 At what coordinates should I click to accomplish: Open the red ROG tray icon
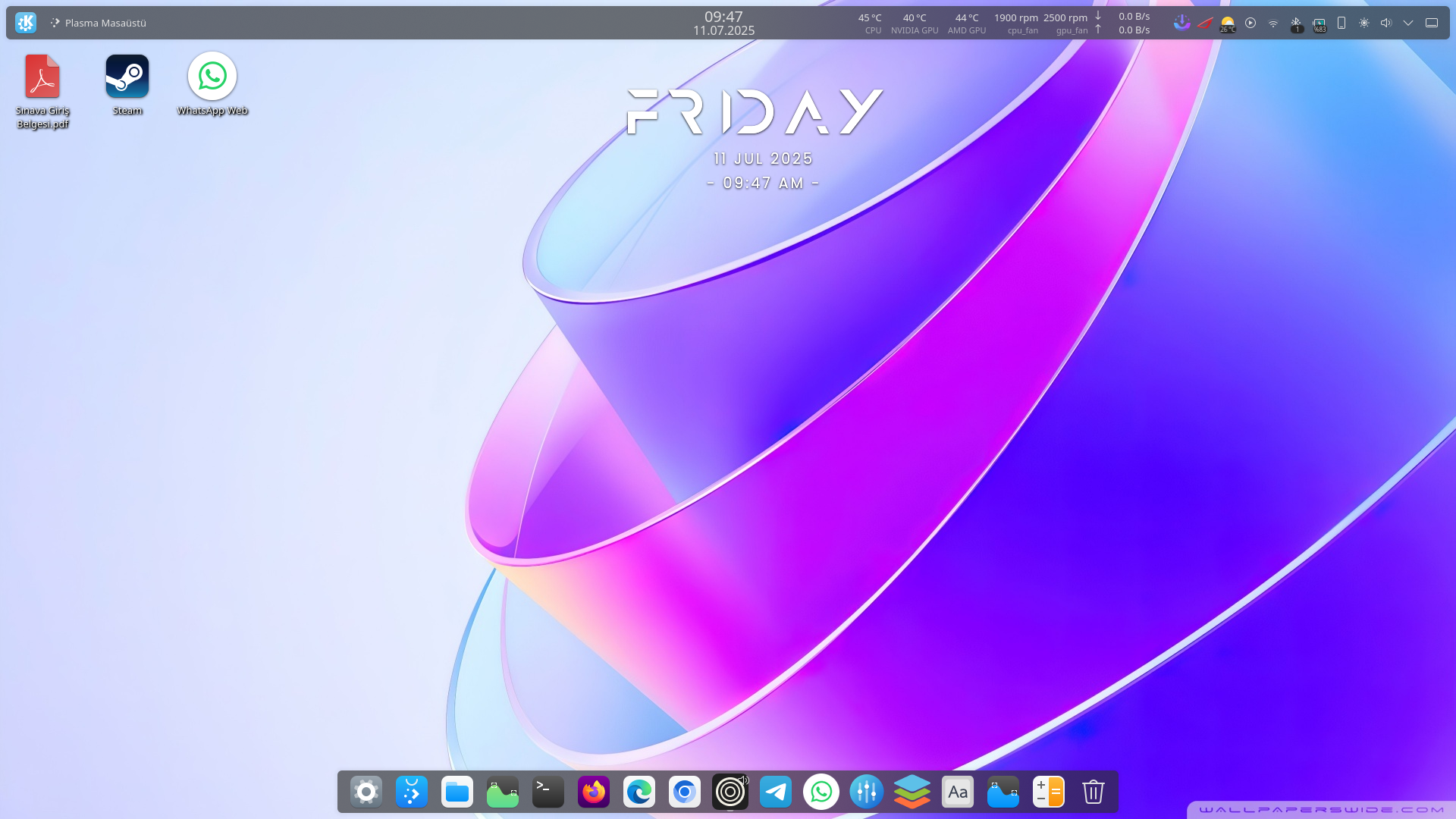click(x=1205, y=23)
